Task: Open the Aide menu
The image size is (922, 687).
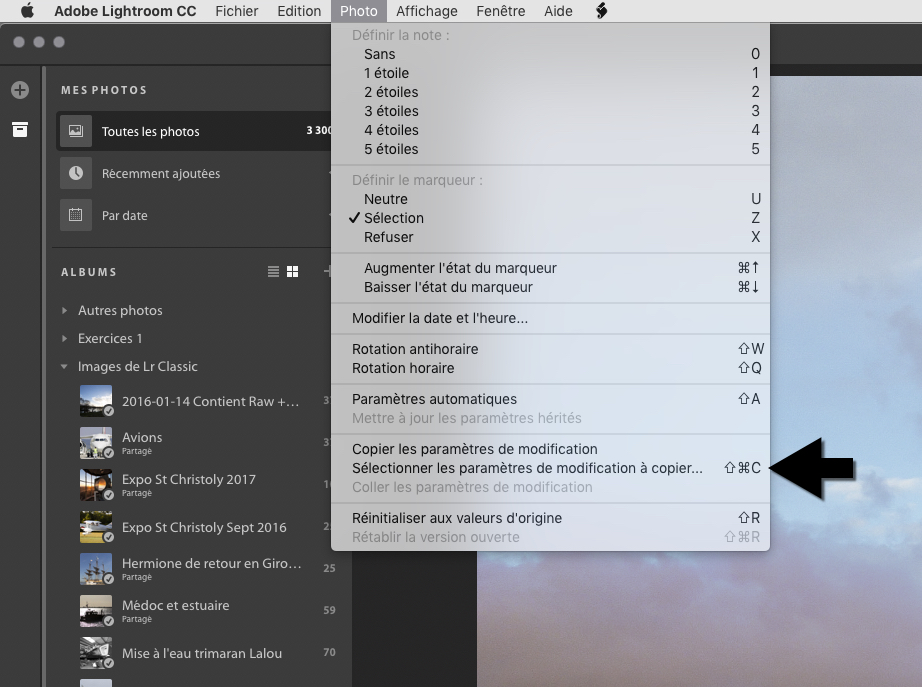Action: (x=559, y=11)
